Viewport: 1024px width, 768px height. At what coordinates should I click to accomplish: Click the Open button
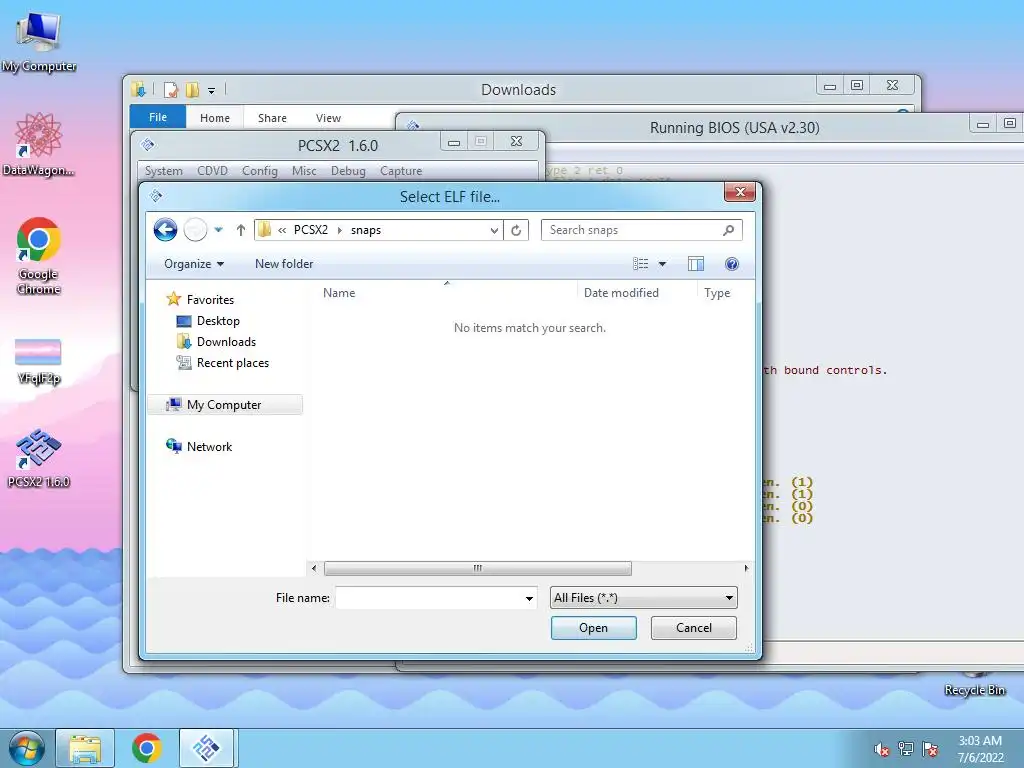(594, 628)
